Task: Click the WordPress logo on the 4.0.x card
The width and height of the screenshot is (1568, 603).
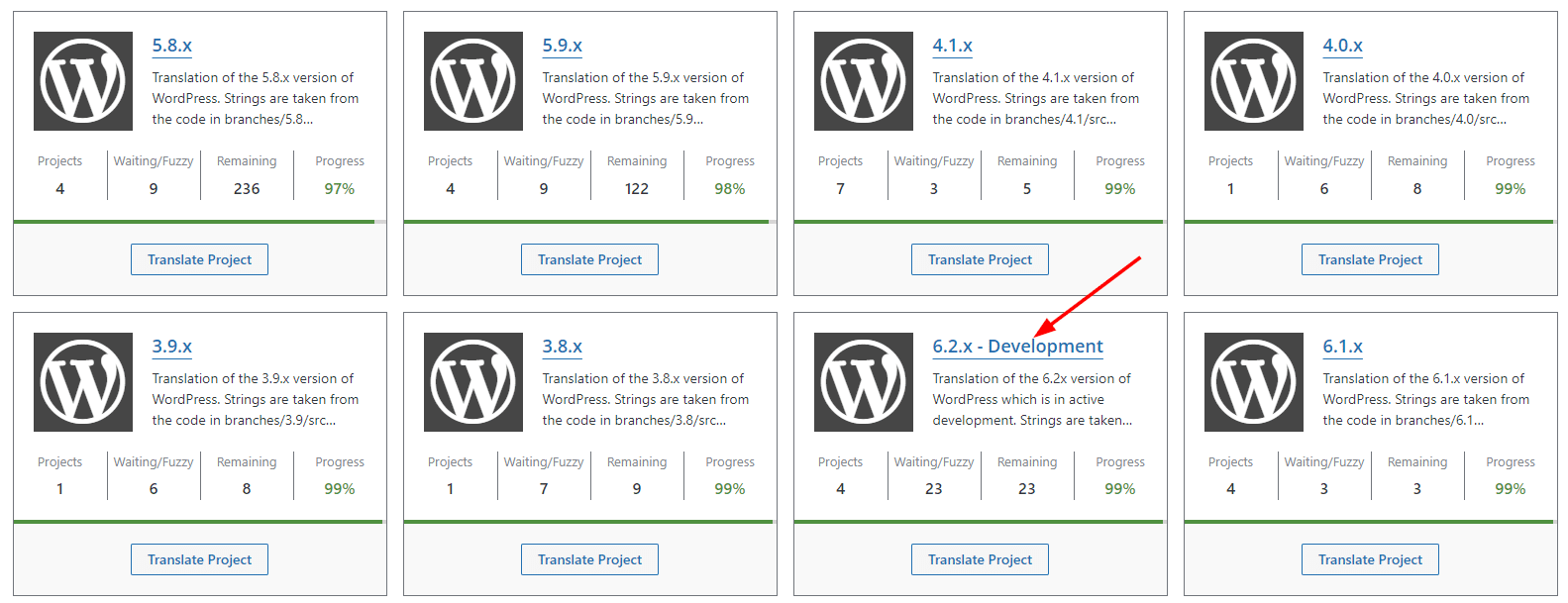Action: [x=1254, y=81]
